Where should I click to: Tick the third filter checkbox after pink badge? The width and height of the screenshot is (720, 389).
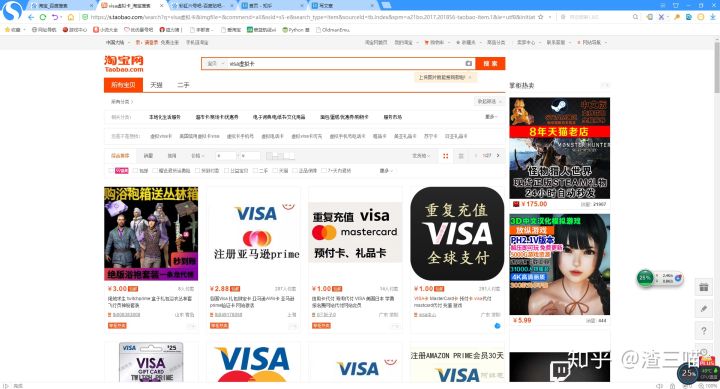coord(155,170)
